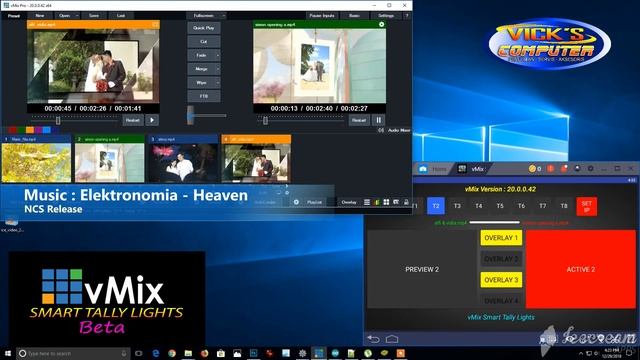
Task: Open the Fade transition dropdown arrow
Action: click(218, 55)
